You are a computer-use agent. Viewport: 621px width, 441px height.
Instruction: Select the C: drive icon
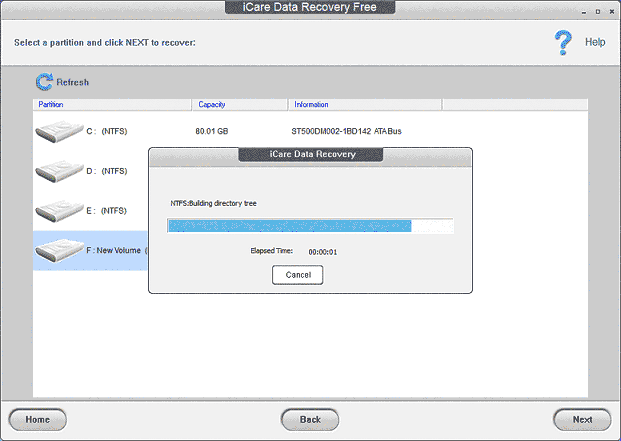point(59,131)
